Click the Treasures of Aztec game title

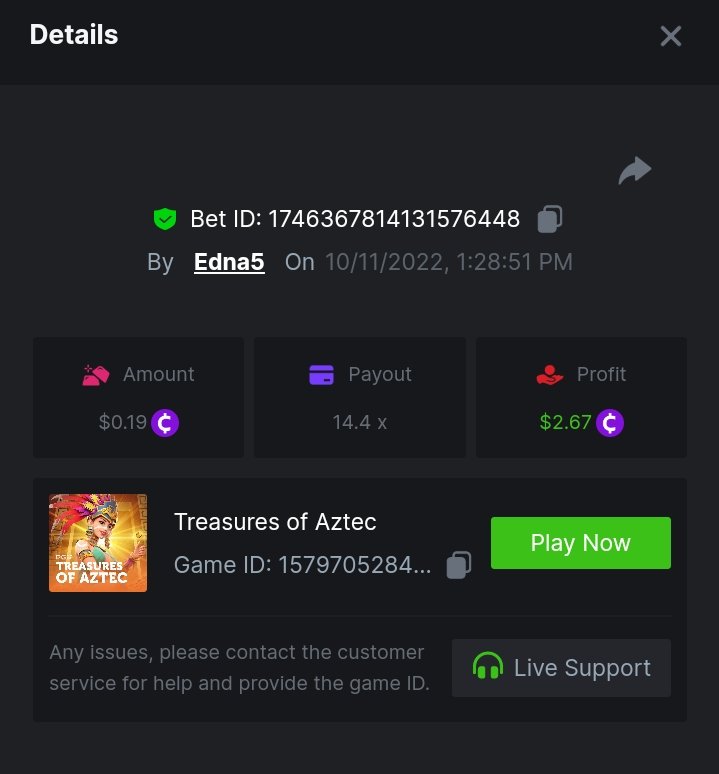coord(275,521)
